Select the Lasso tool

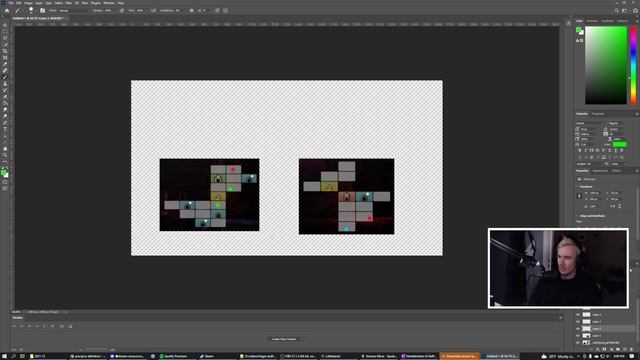5,38
